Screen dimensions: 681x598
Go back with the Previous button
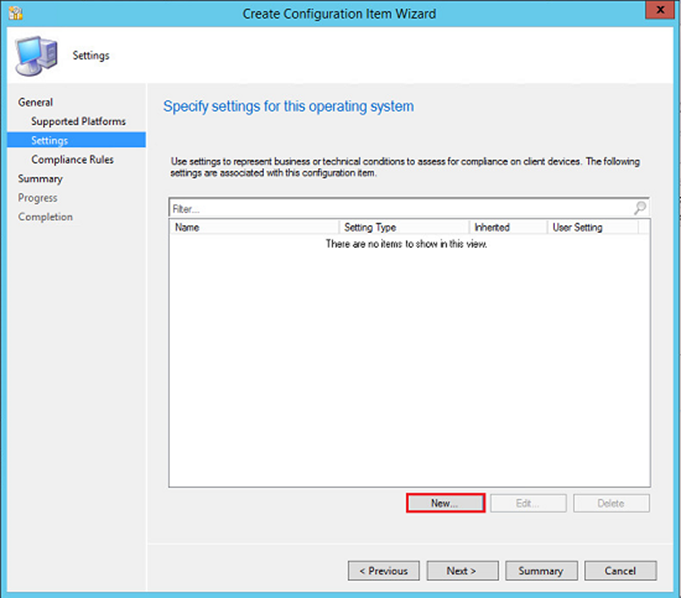(384, 571)
